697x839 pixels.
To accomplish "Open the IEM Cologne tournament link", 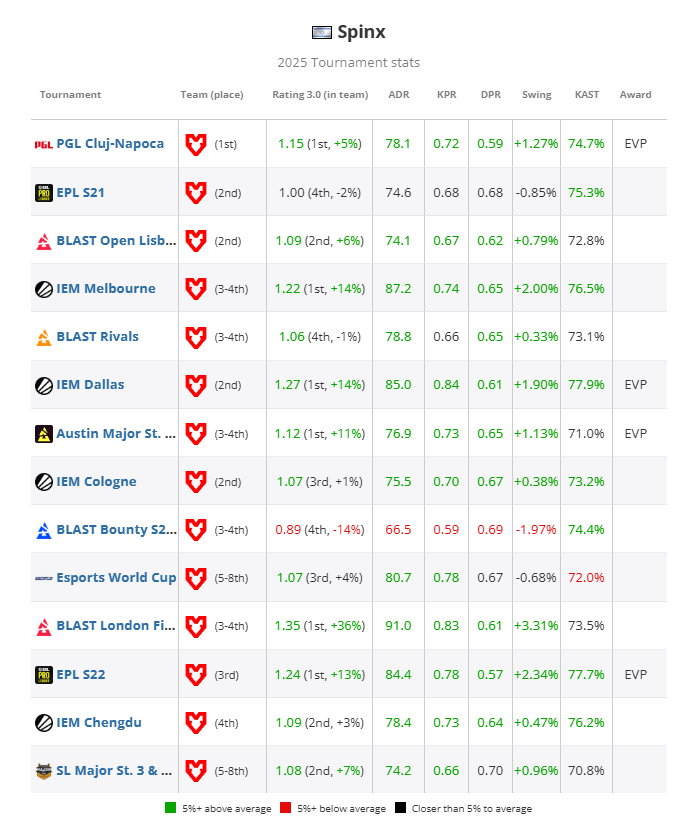I will (96, 482).
